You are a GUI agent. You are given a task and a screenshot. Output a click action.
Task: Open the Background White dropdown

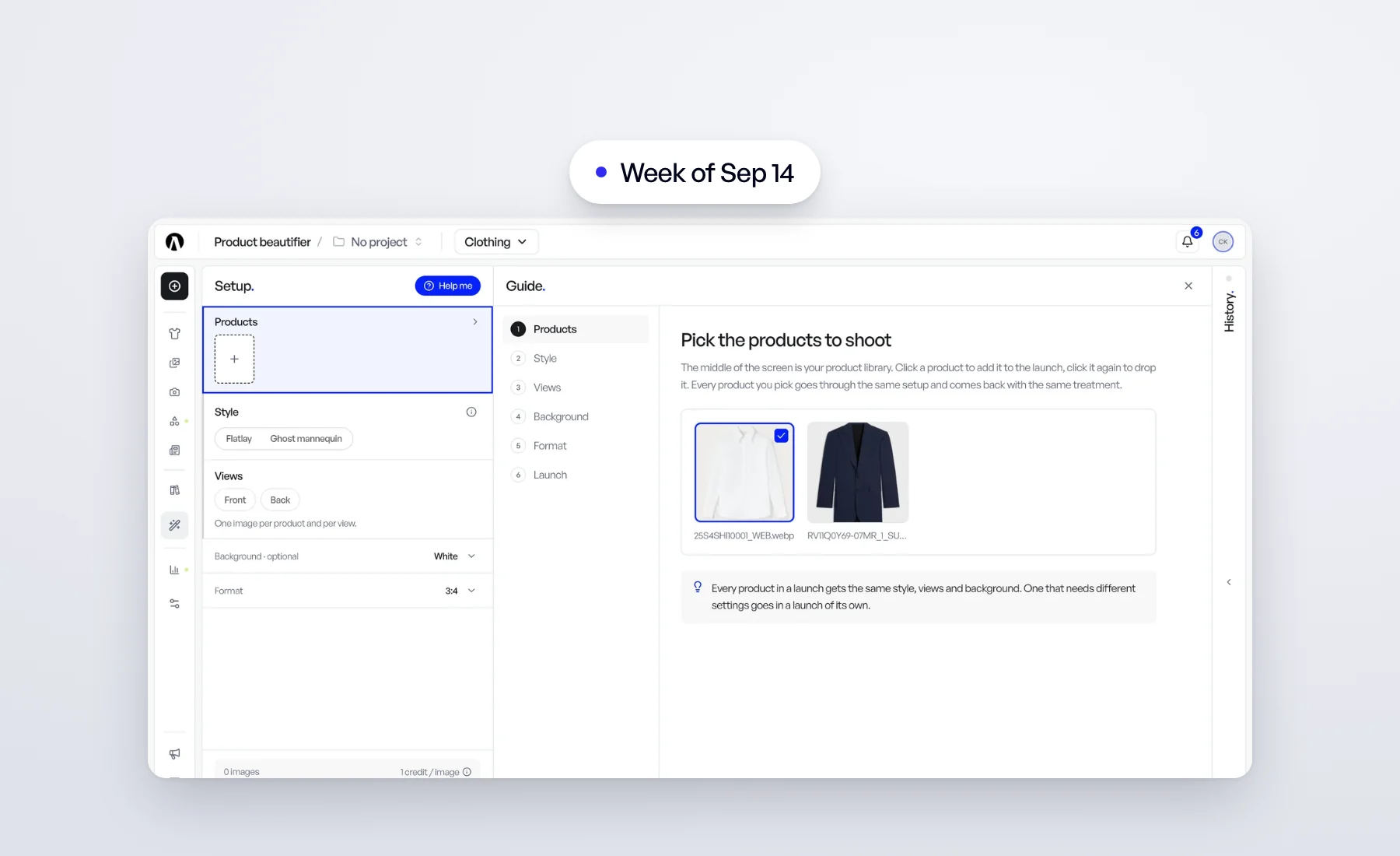pyautogui.click(x=454, y=556)
